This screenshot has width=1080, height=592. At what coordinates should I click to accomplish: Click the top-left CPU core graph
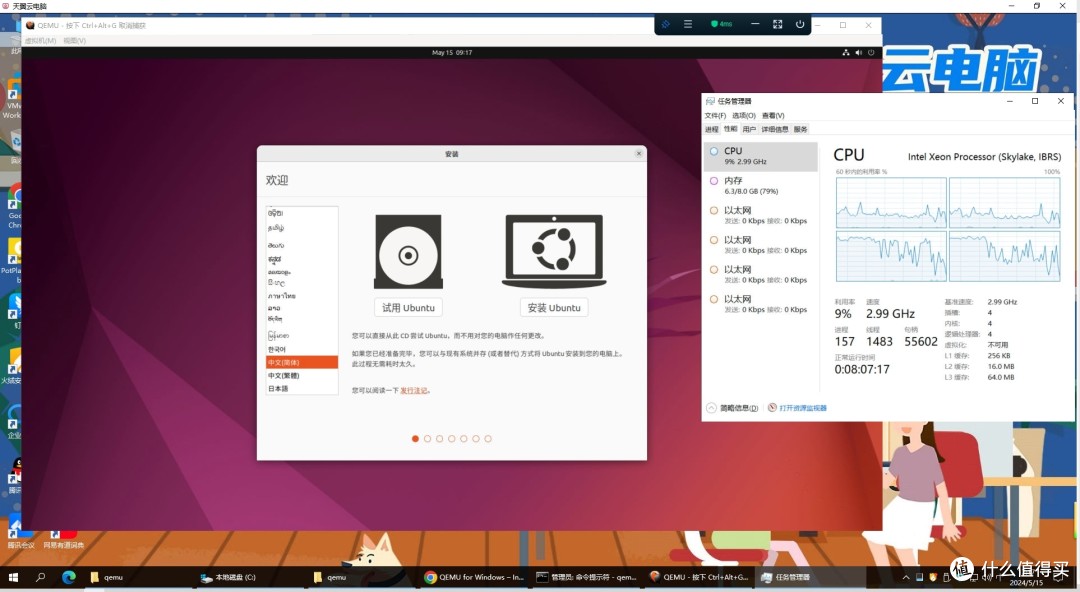[891, 203]
